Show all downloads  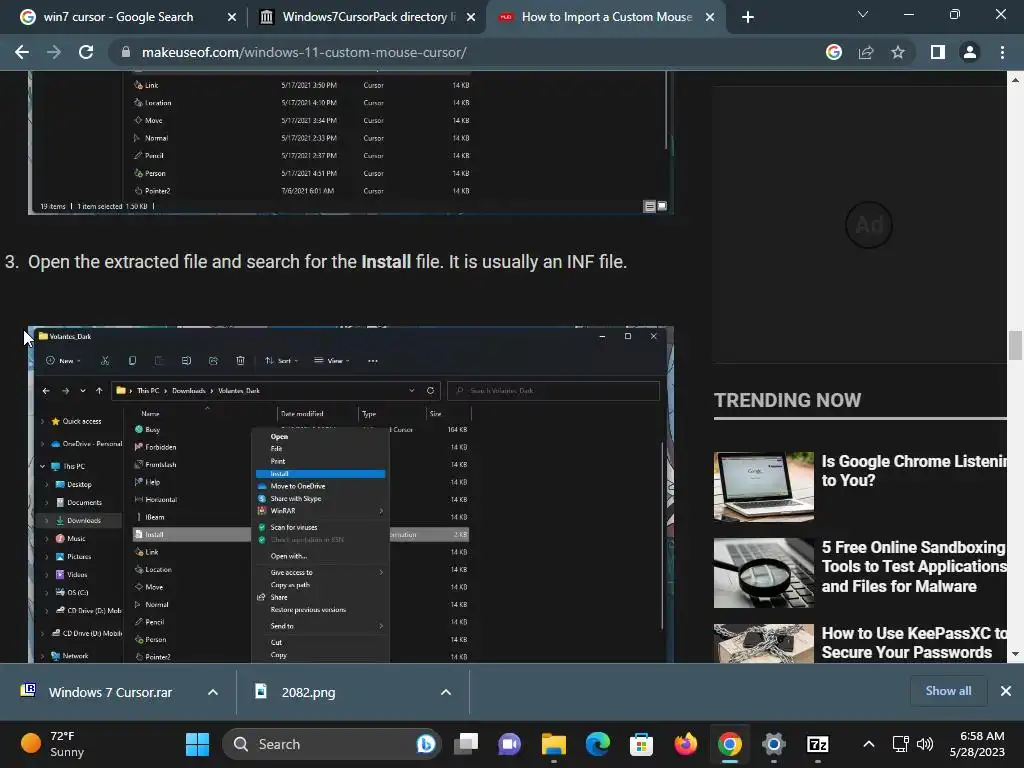948,691
